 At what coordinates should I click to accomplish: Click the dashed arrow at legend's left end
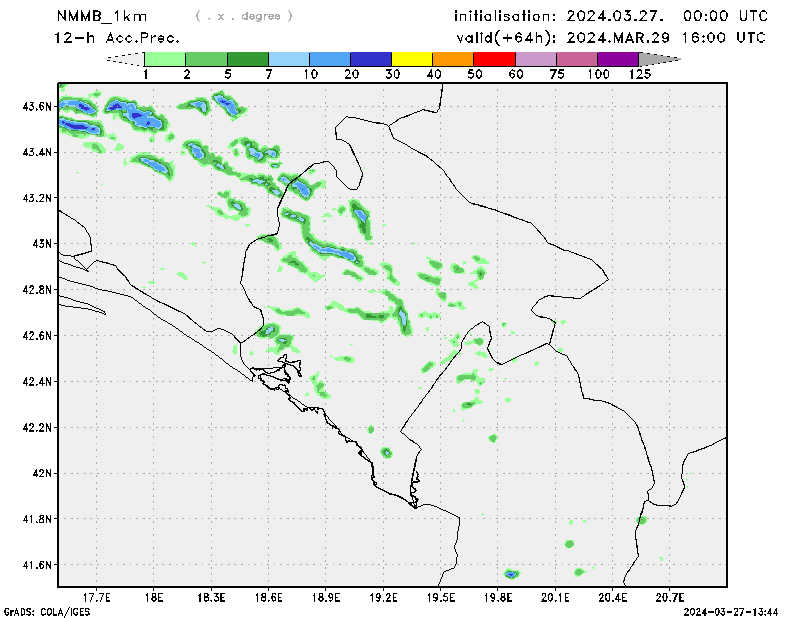tap(124, 59)
